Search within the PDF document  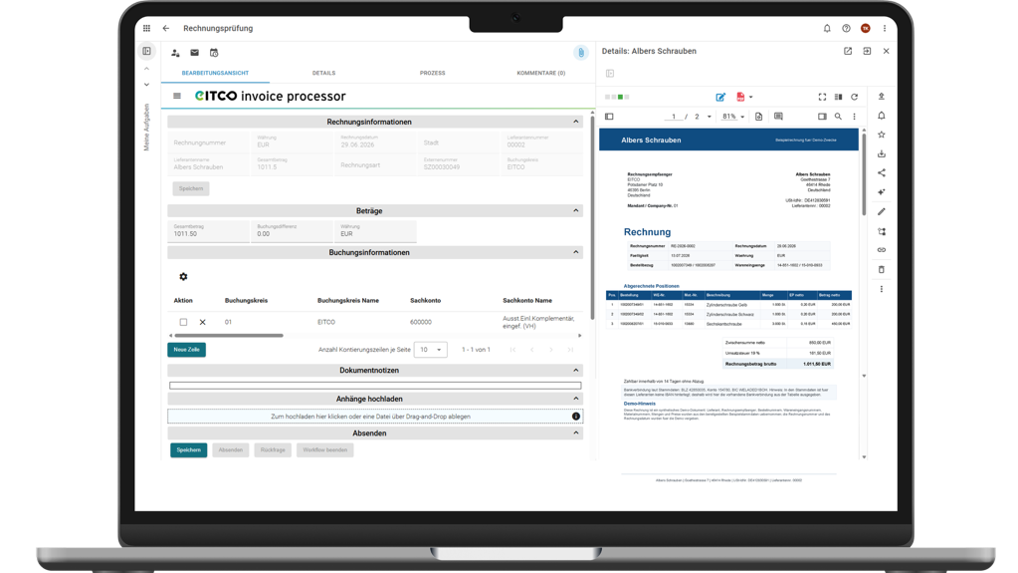tap(838, 117)
